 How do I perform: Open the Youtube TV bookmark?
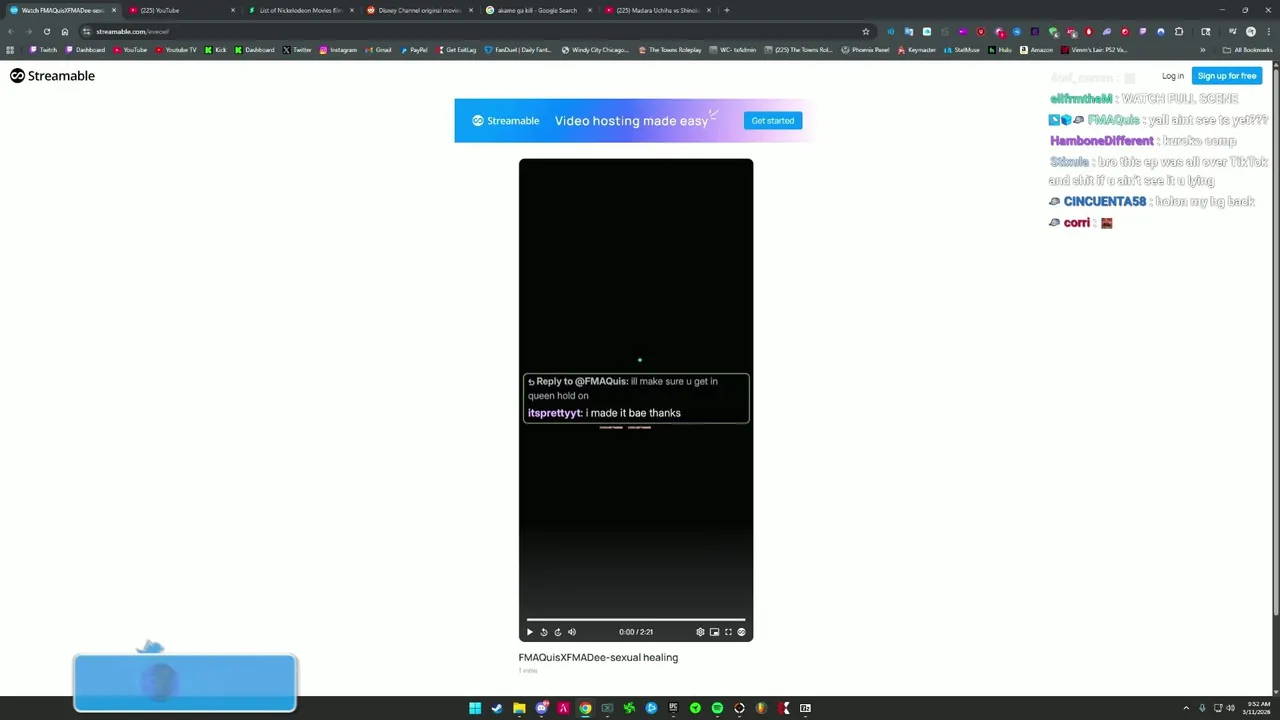pyautogui.click(x=176, y=50)
